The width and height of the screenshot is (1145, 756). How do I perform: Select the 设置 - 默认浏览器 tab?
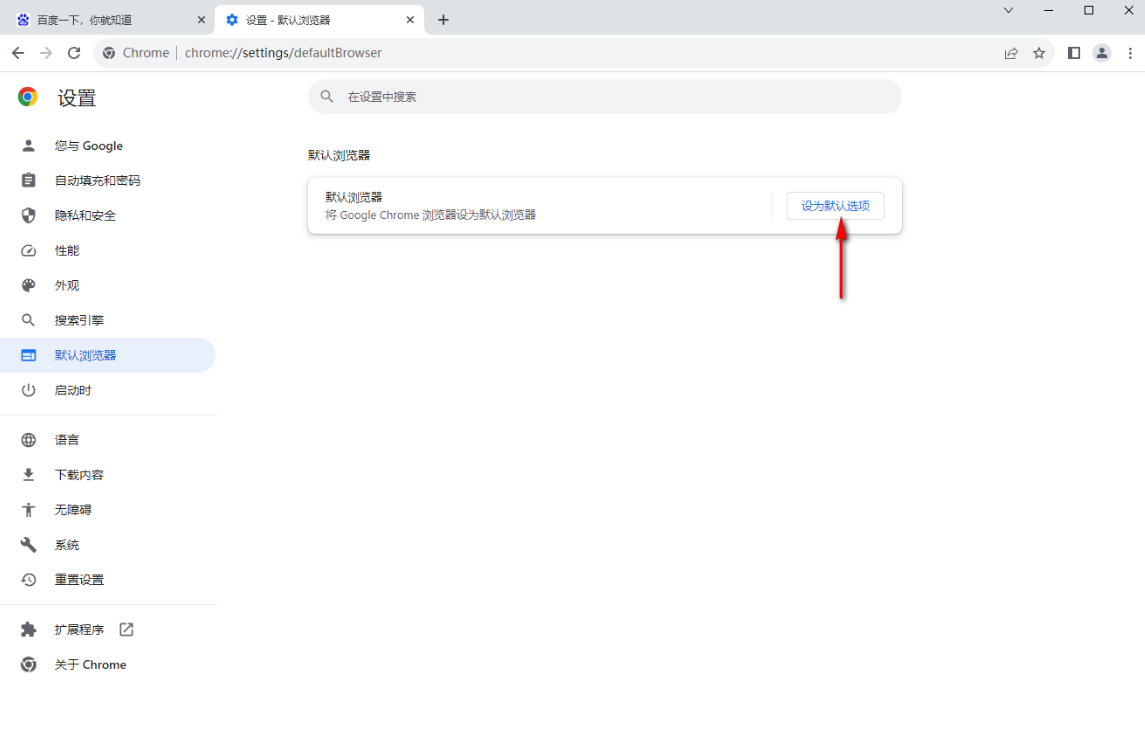coord(320,20)
